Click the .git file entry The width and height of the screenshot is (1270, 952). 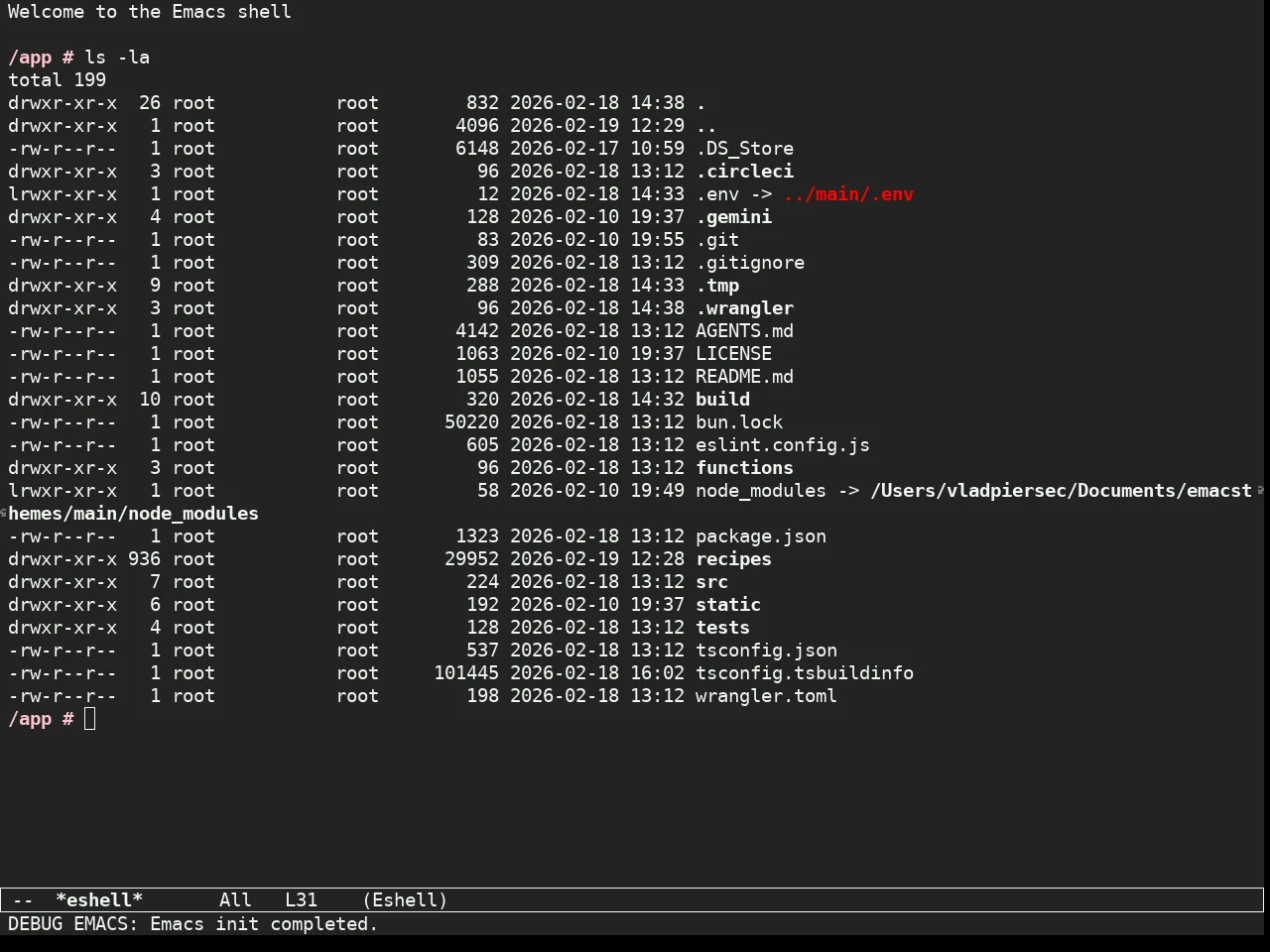[x=717, y=240]
